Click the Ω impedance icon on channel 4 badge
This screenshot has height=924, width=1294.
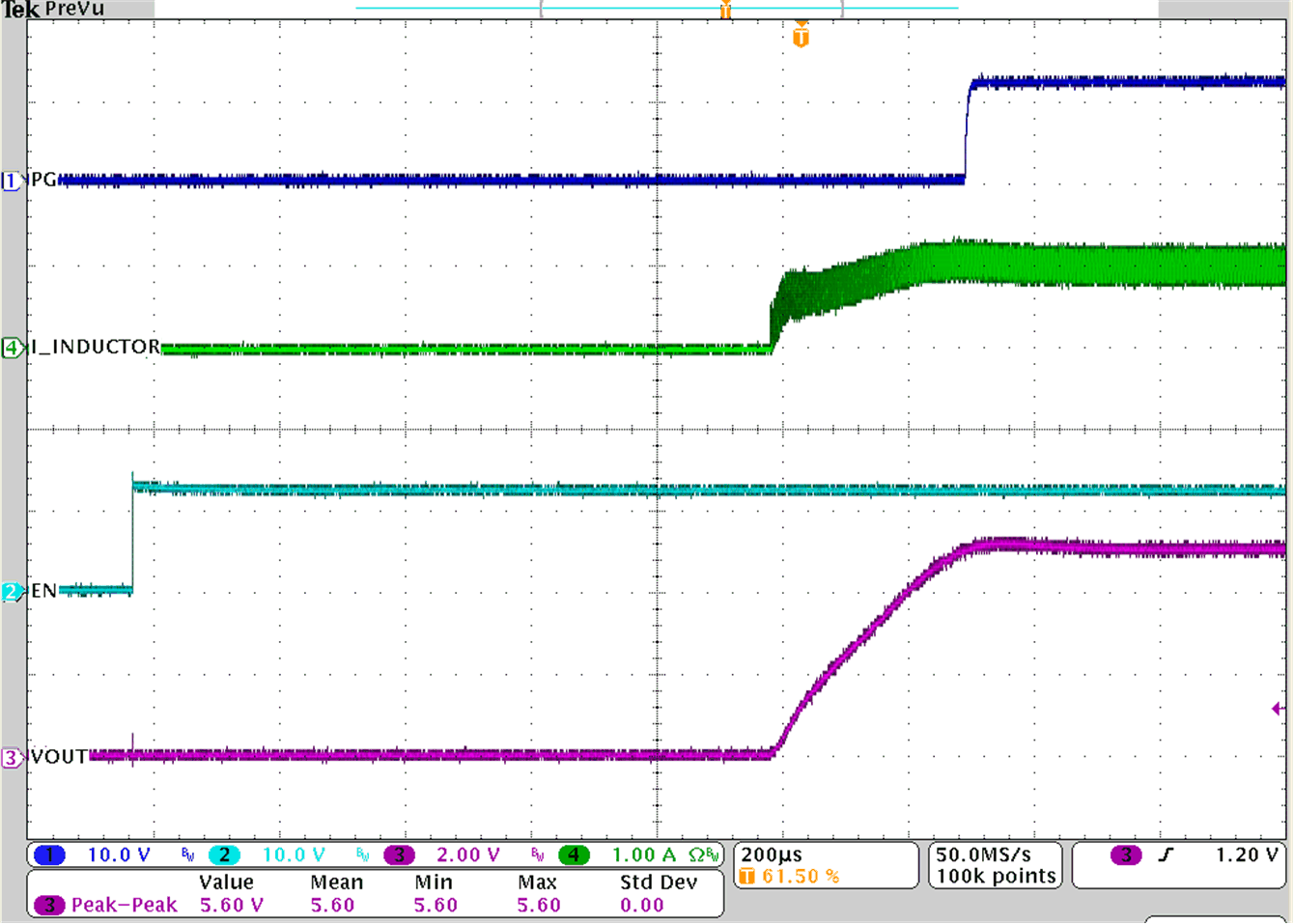tap(697, 854)
